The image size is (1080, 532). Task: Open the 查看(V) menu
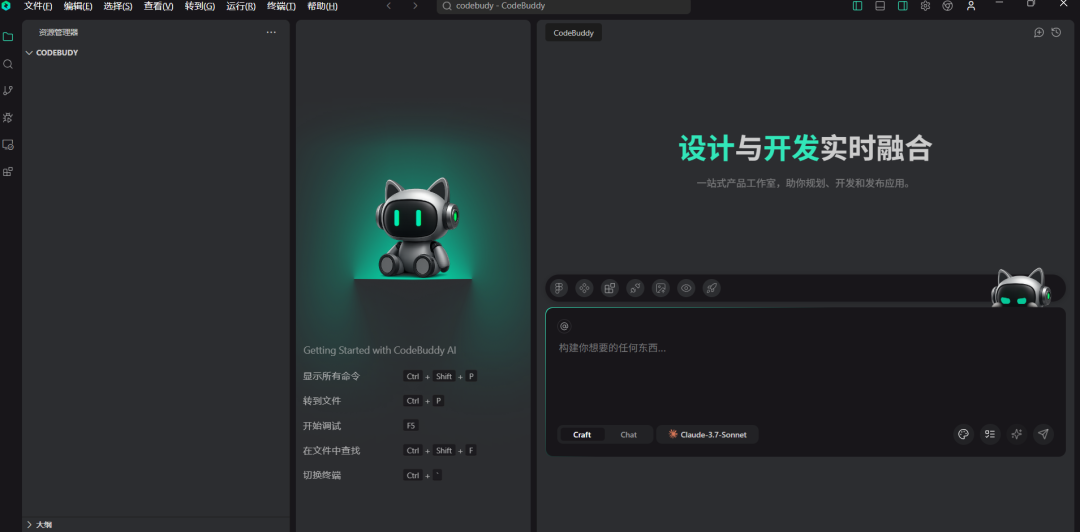tap(158, 6)
